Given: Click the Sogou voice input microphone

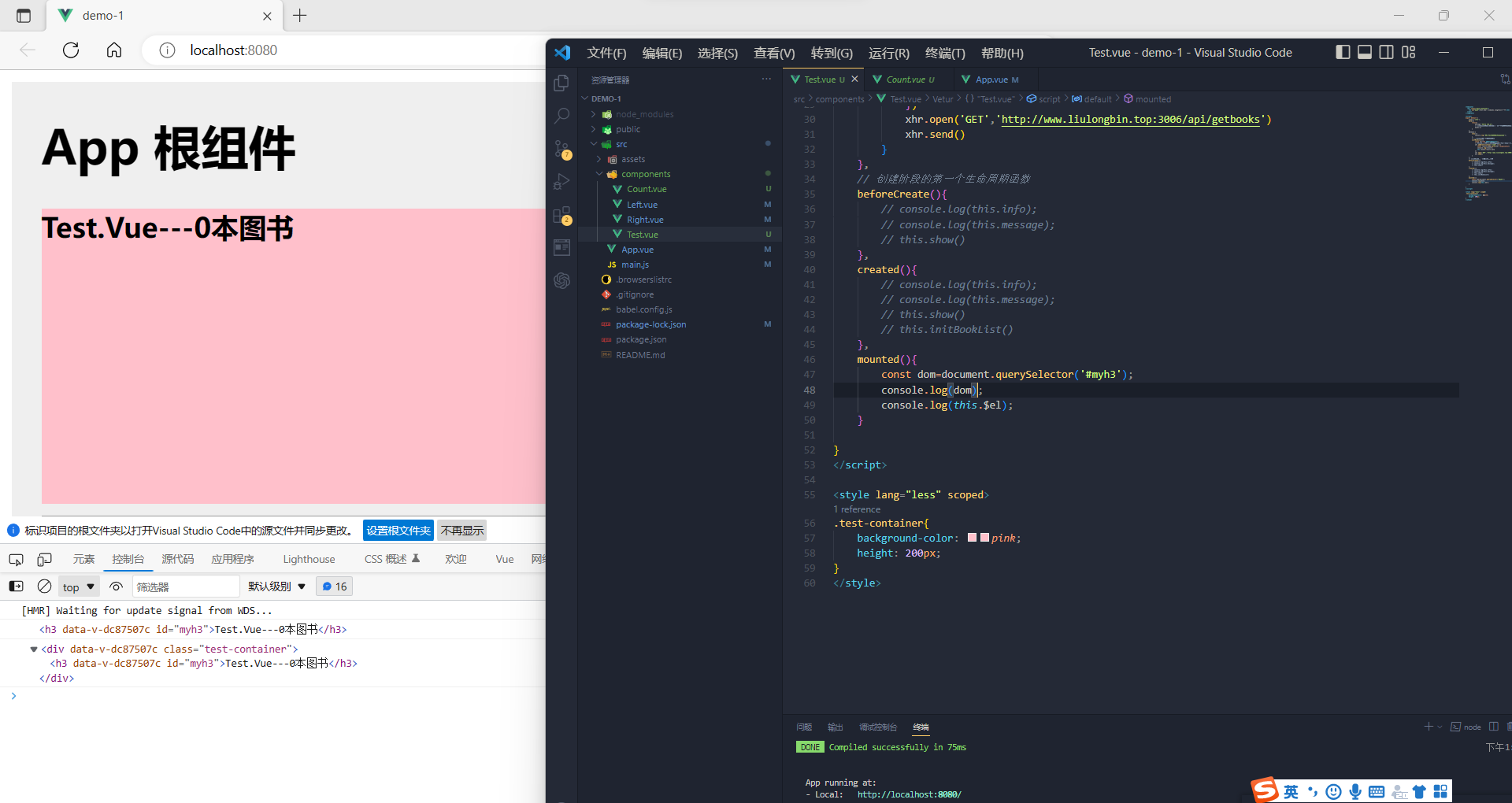Looking at the screenshot, I should 1355,792.
